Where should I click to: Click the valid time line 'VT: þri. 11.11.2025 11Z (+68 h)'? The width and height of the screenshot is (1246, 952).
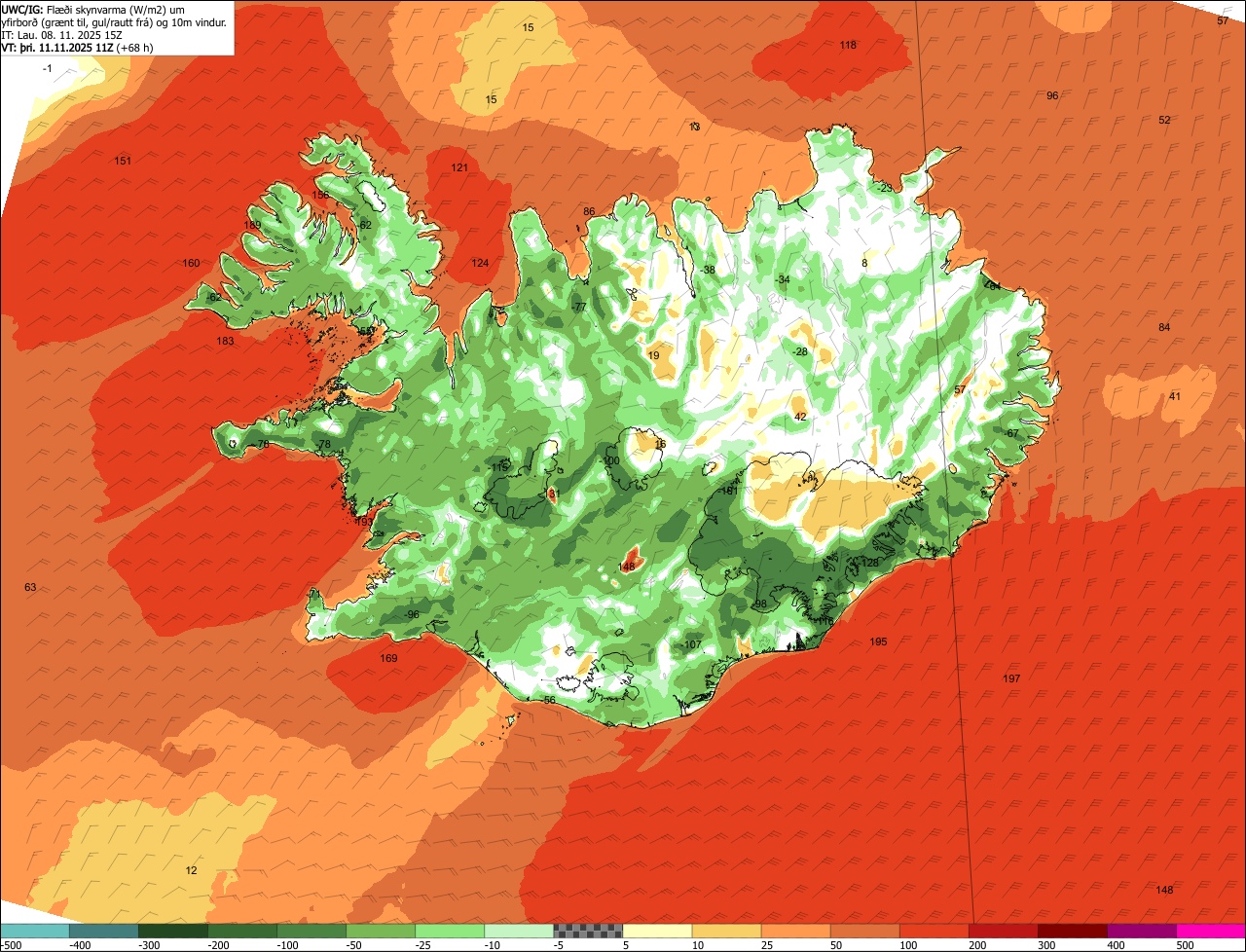[x=77, y=47]
